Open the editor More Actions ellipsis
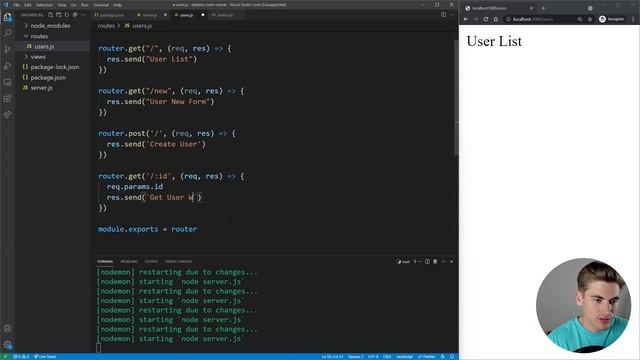640x360 pixels. coord(451,15)
